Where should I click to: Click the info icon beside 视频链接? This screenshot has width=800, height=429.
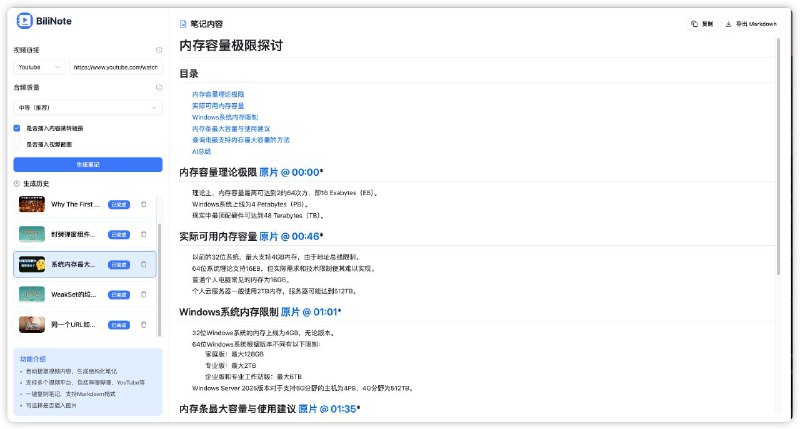159,50
